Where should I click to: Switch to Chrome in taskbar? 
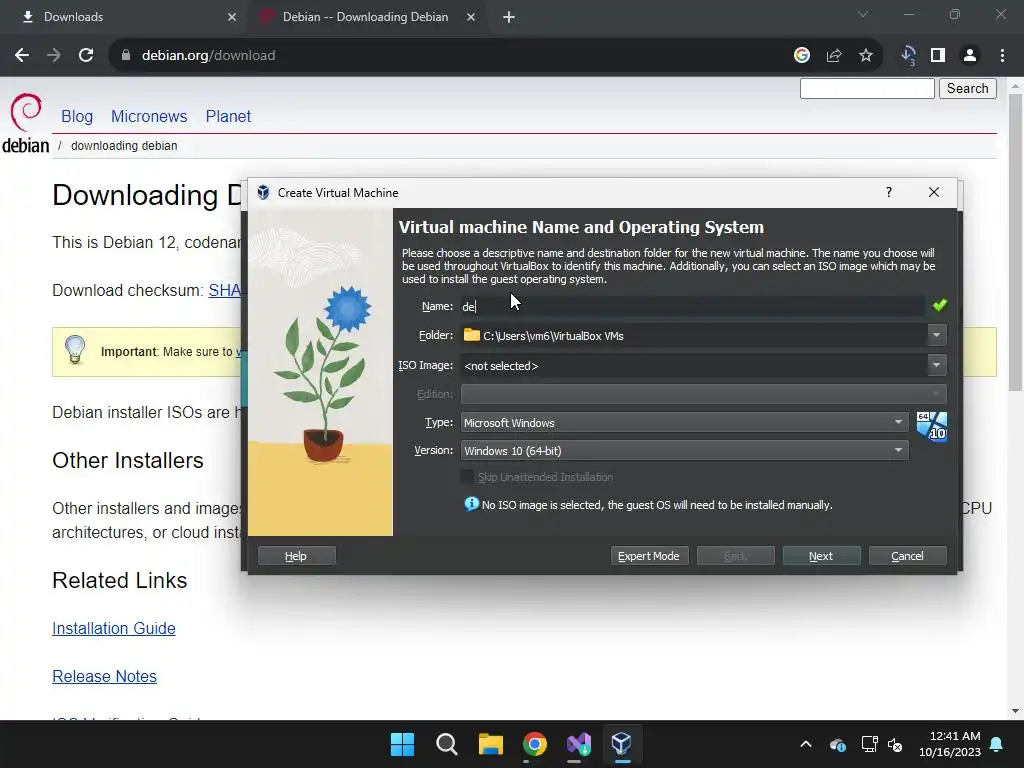click(534, 744)
